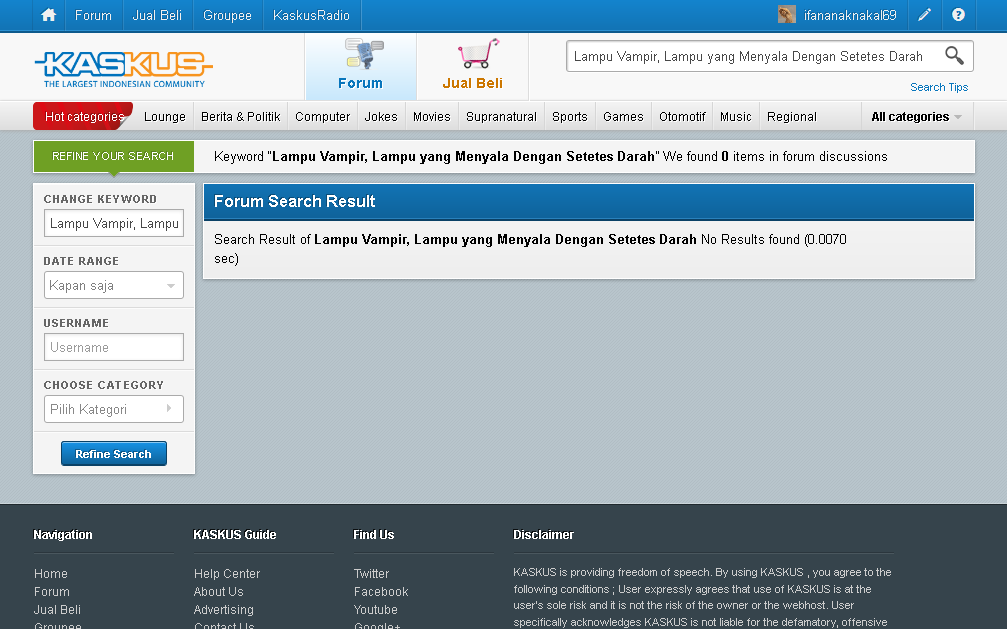The height and width of the screenshot is (629, 1007).
Task: Click the KASKUS Guide footer heading
Action: coord(234,535)
